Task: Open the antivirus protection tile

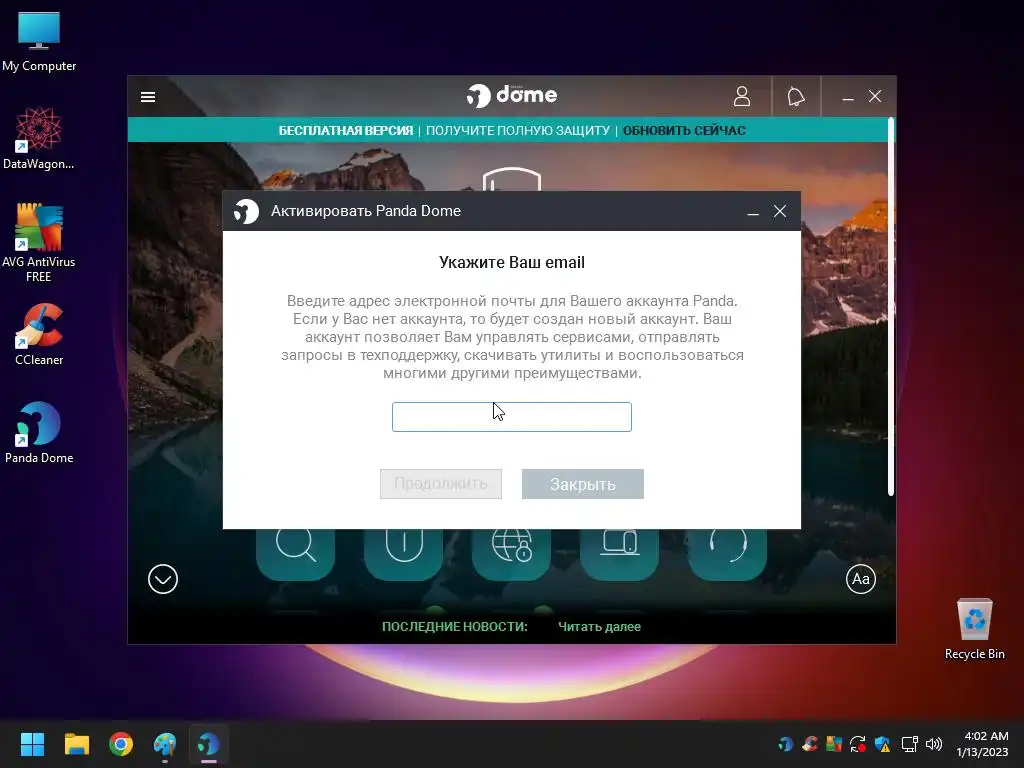Action: [404, 554]
